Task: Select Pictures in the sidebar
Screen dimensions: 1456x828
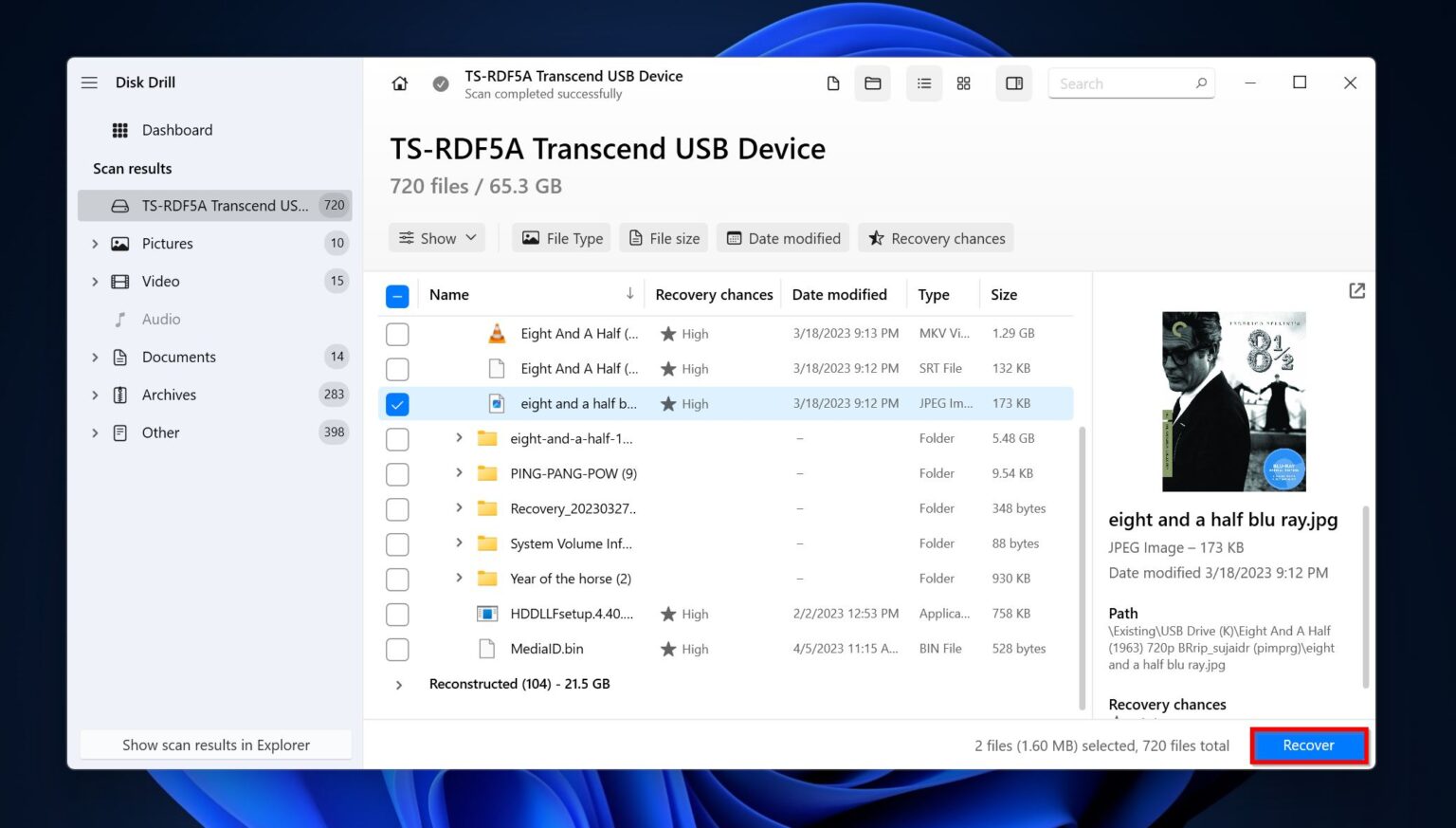Action: (x=168, y=243)
